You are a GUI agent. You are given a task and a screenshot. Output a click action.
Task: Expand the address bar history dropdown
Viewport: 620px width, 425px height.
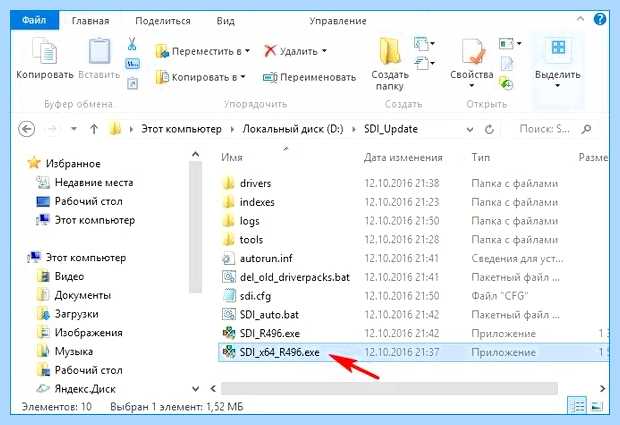(x=470, y=129)
